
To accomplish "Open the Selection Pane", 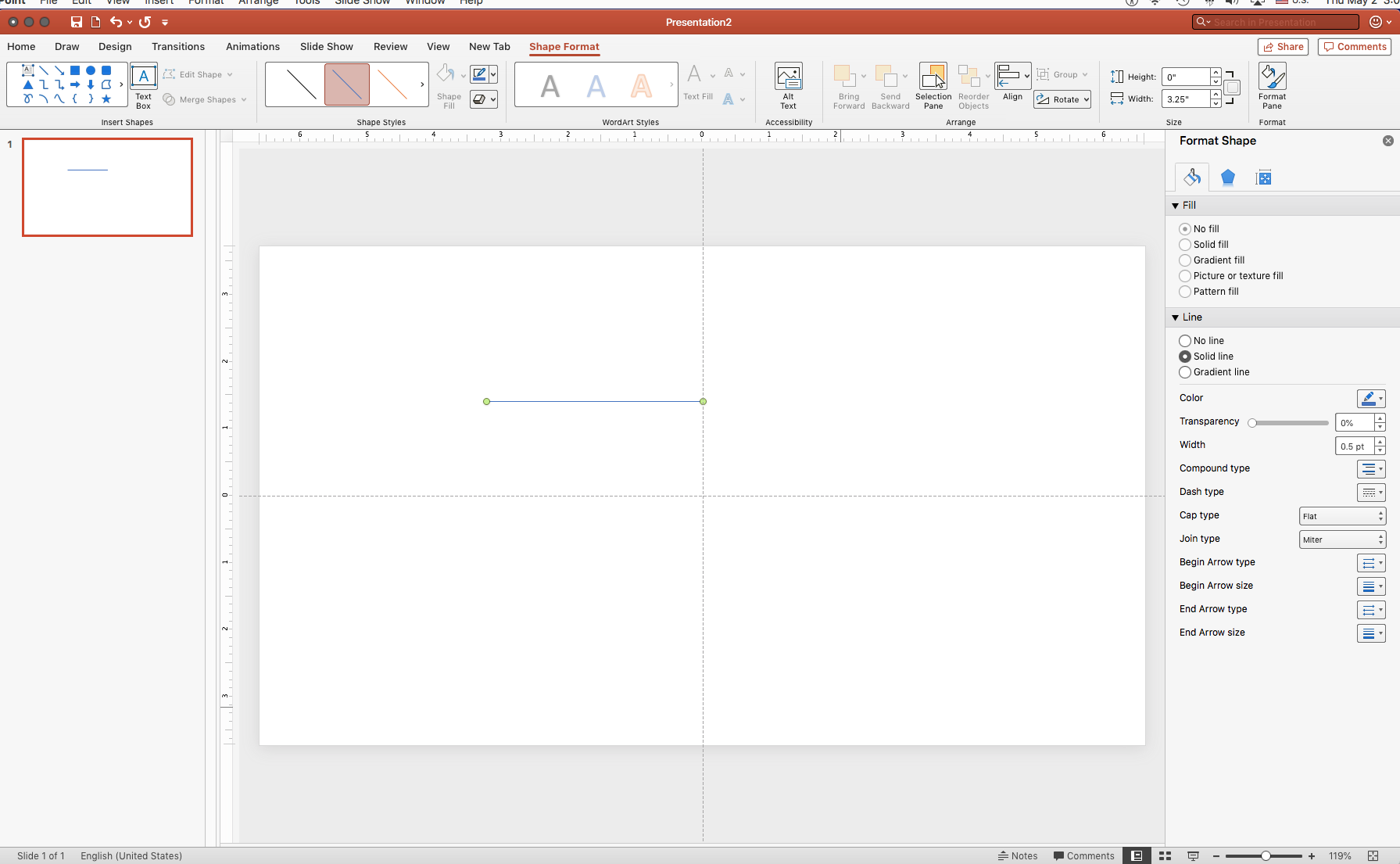I will click(x=933, y=87).
